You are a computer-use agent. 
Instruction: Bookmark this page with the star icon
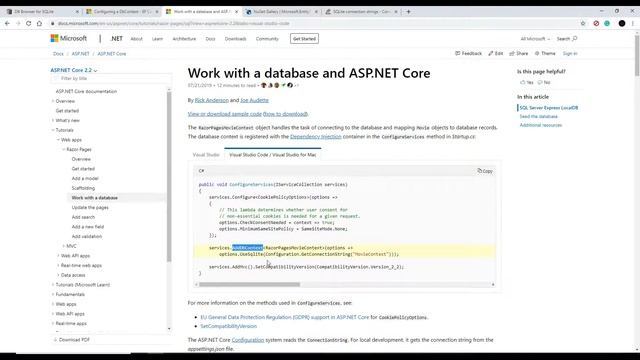click(583, 24)
